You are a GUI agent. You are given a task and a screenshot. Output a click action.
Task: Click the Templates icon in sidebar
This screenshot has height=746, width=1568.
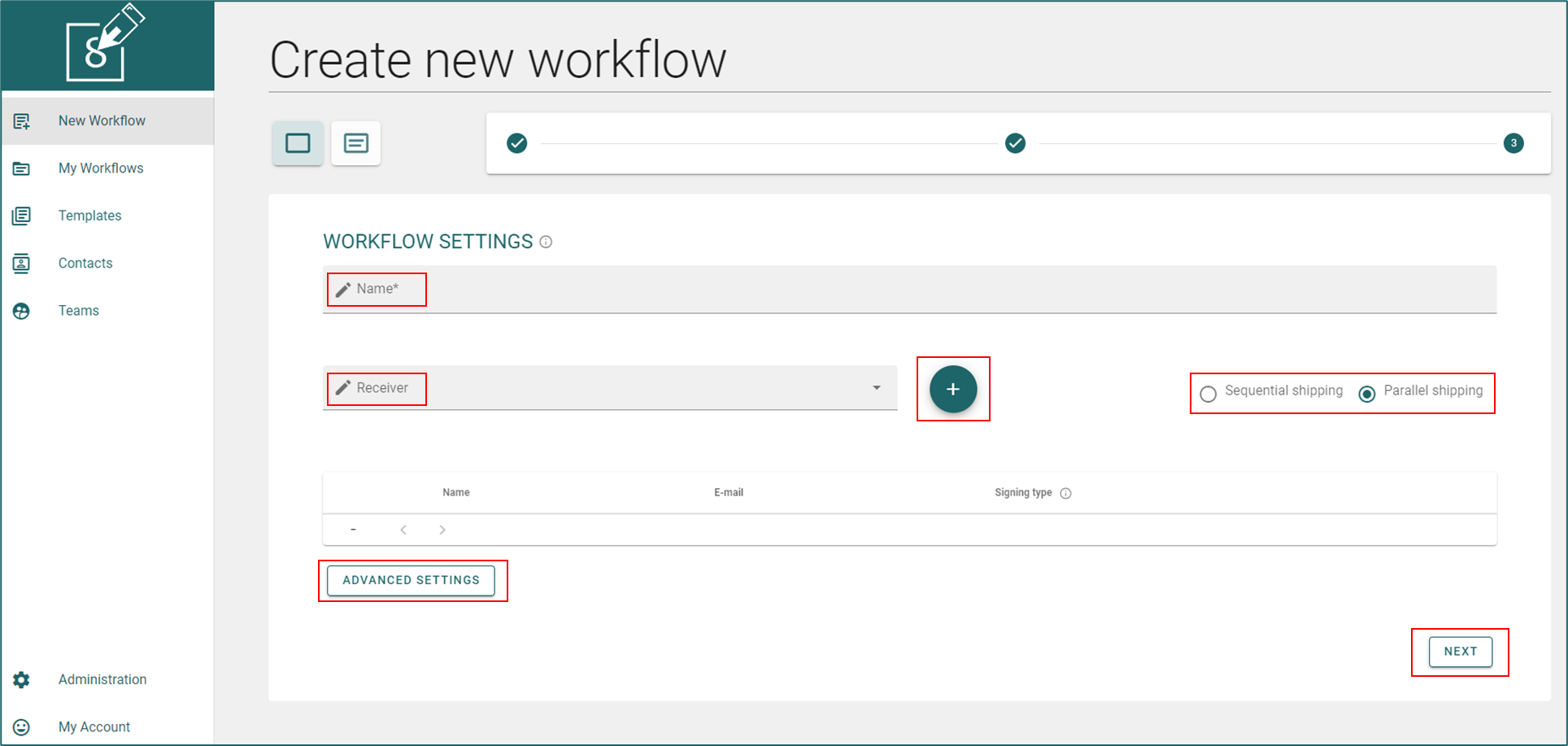(x=22, y=216)
